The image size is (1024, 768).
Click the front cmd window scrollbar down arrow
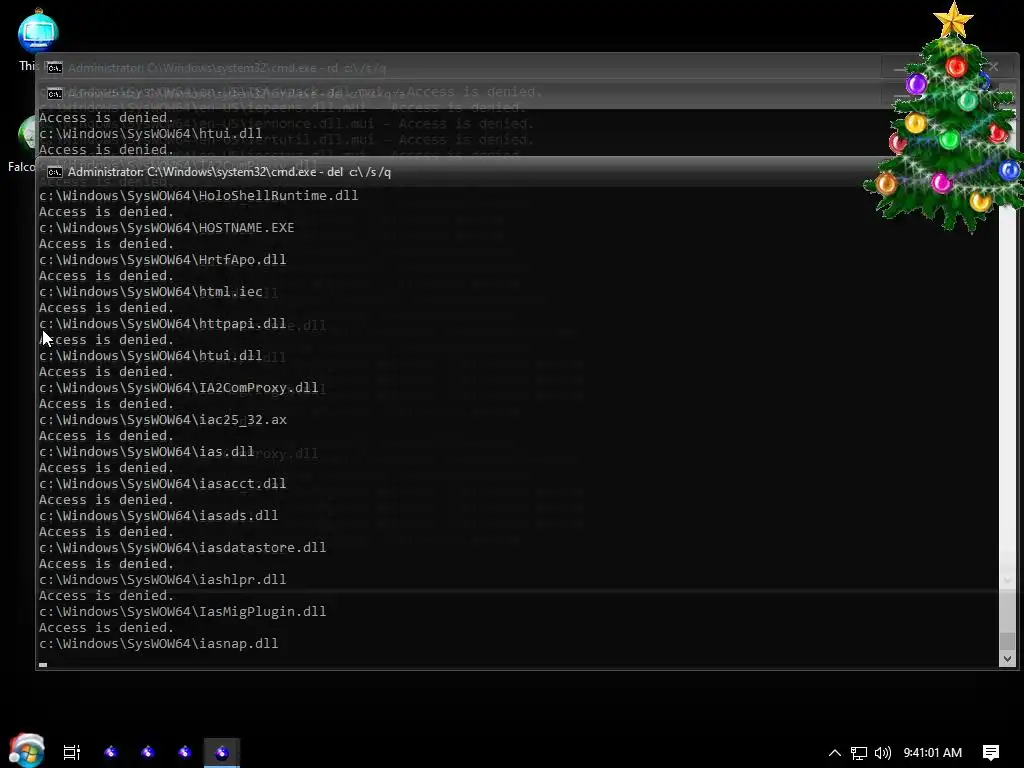click(x=1007, y=658)
